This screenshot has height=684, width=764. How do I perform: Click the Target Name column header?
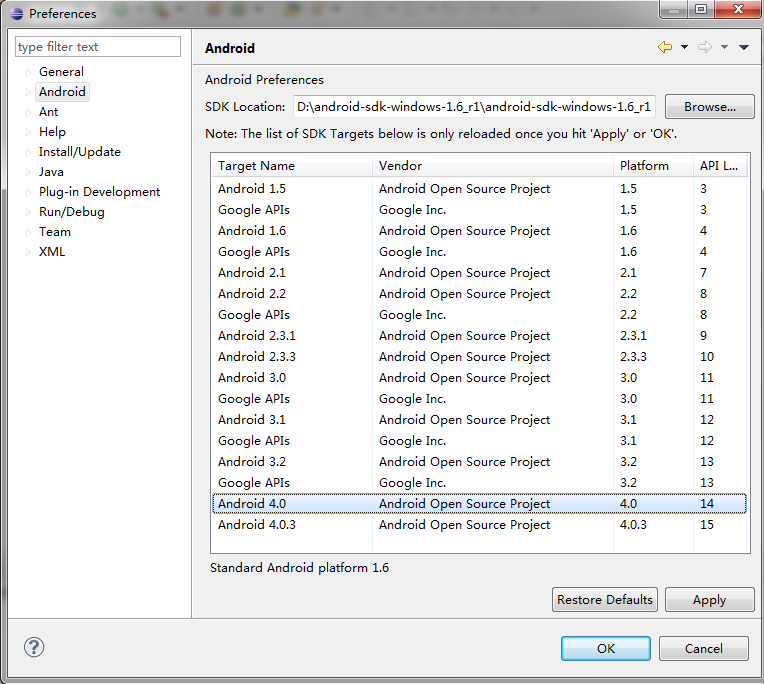tap(292, 166)
